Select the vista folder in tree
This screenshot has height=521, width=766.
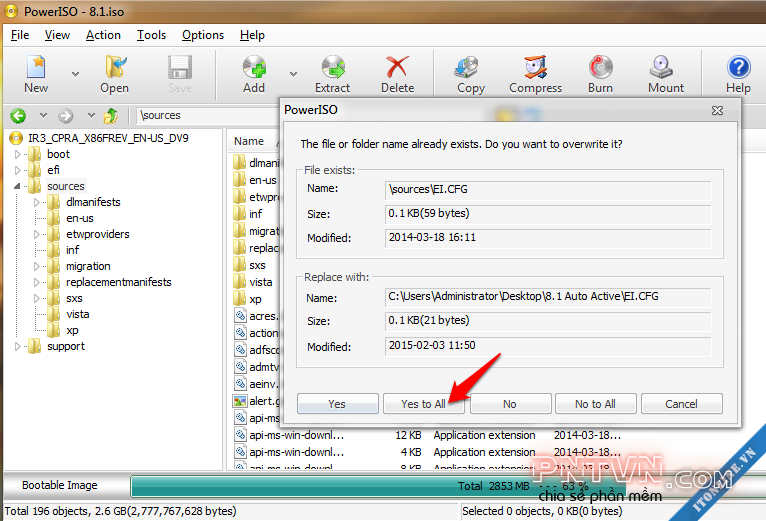(78, 314)
